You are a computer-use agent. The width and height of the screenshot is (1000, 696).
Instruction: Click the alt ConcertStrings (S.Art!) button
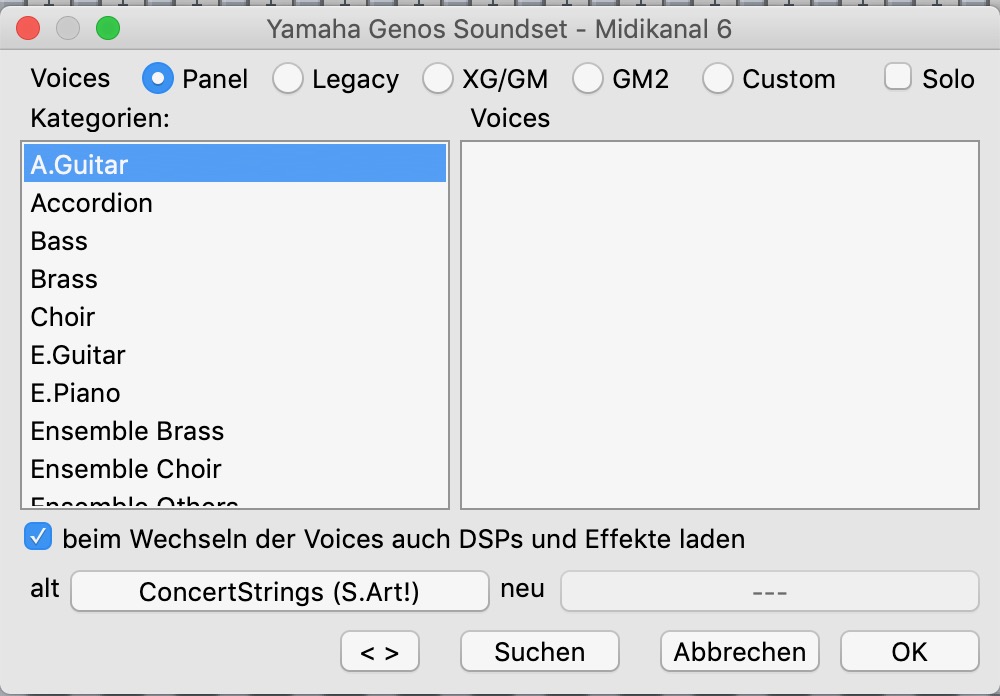click(x=279, y=591)
